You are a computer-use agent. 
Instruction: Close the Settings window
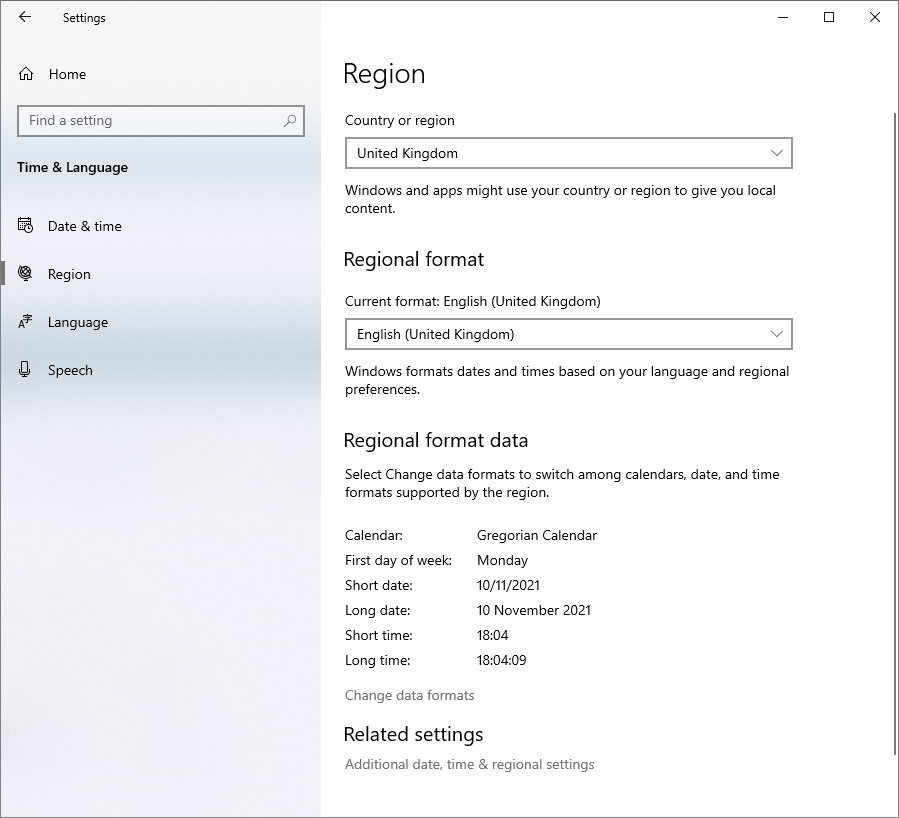click(875, 17)
